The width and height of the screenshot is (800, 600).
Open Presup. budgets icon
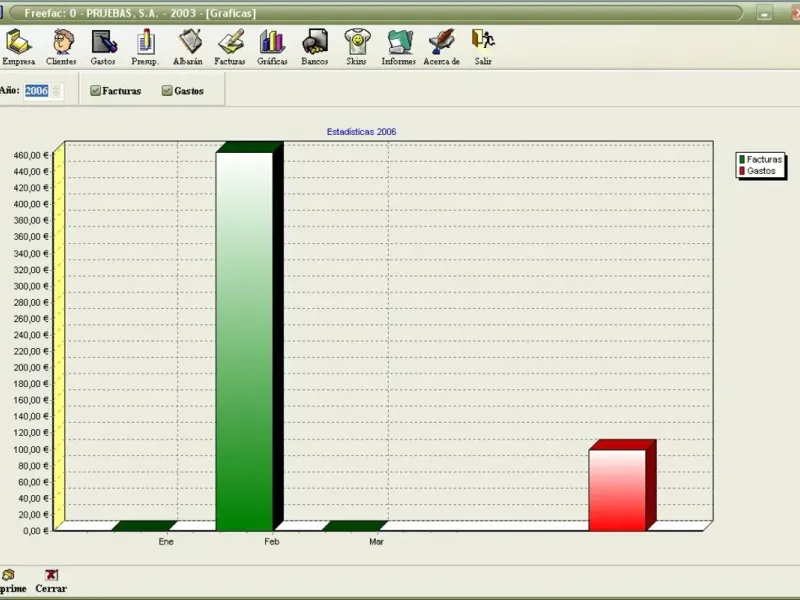point(145,47)
